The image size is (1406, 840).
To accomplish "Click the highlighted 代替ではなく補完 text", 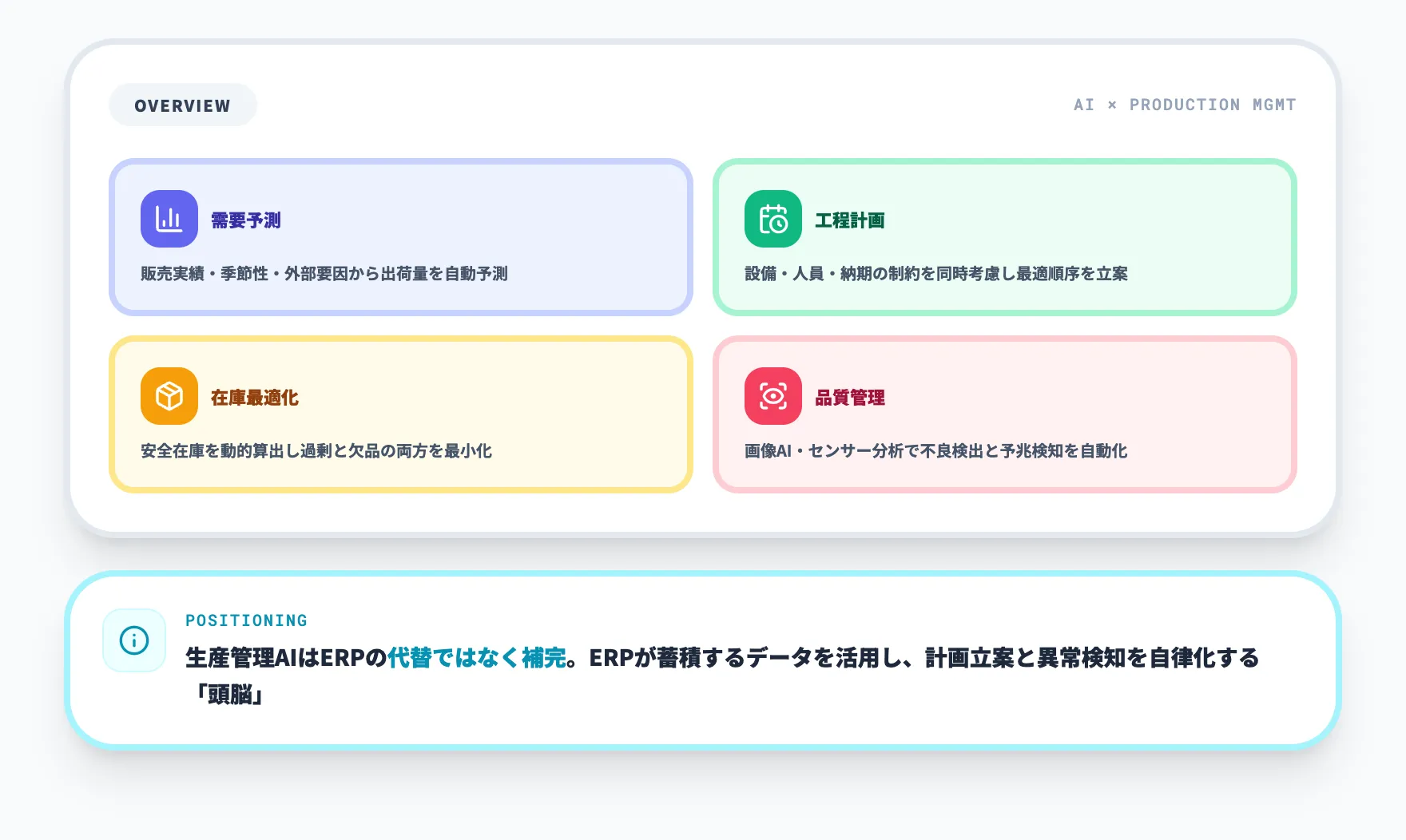I will click(479, 659).
